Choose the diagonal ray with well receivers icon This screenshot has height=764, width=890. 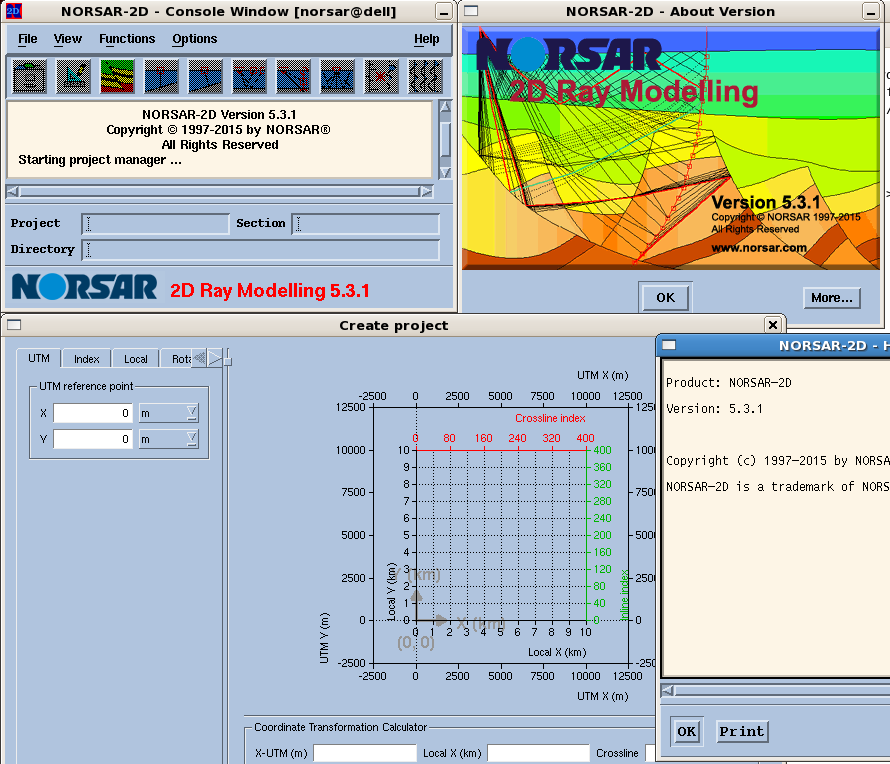click(293, 76)
